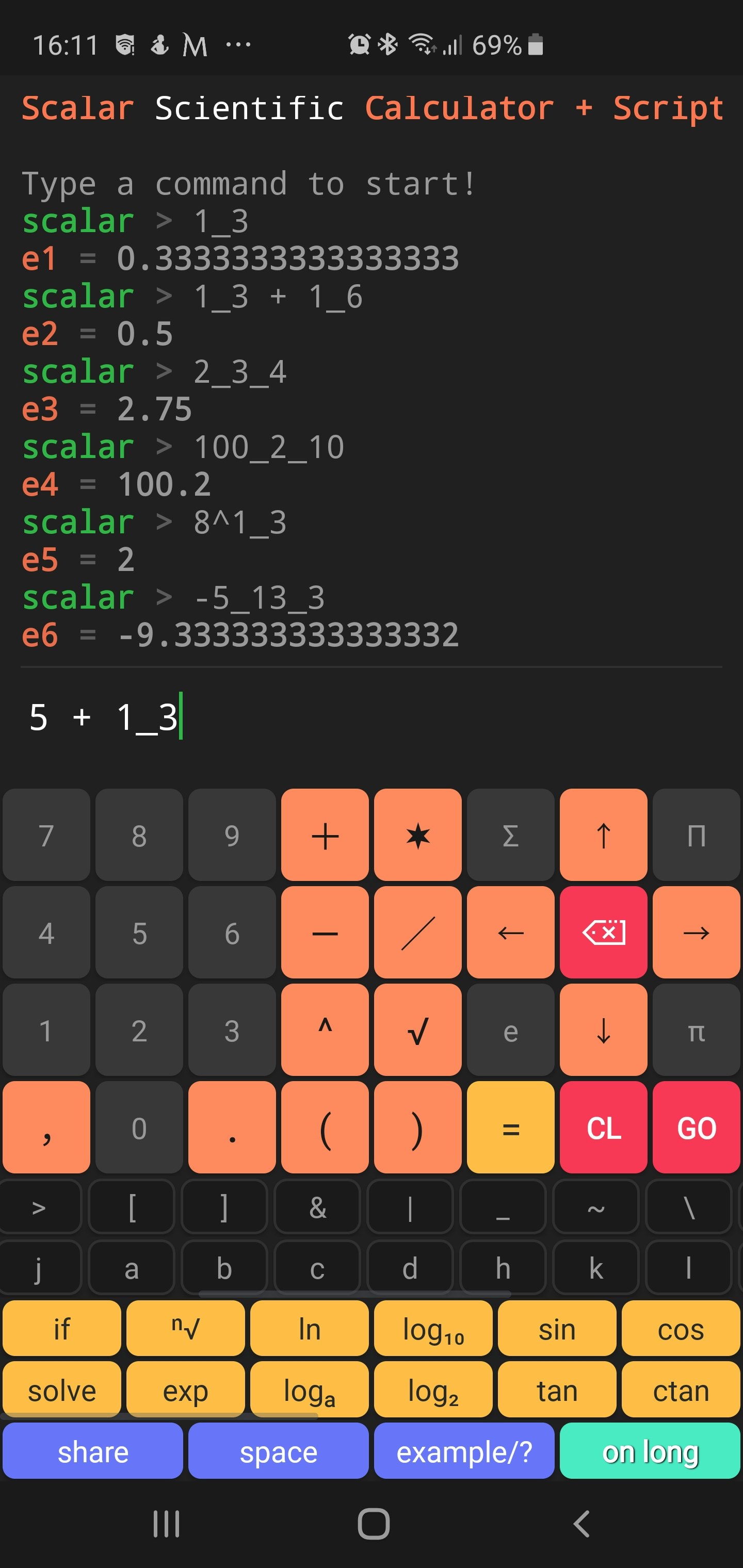
Task: Tap the minus operator key
Action: click(x=325, y=932)
